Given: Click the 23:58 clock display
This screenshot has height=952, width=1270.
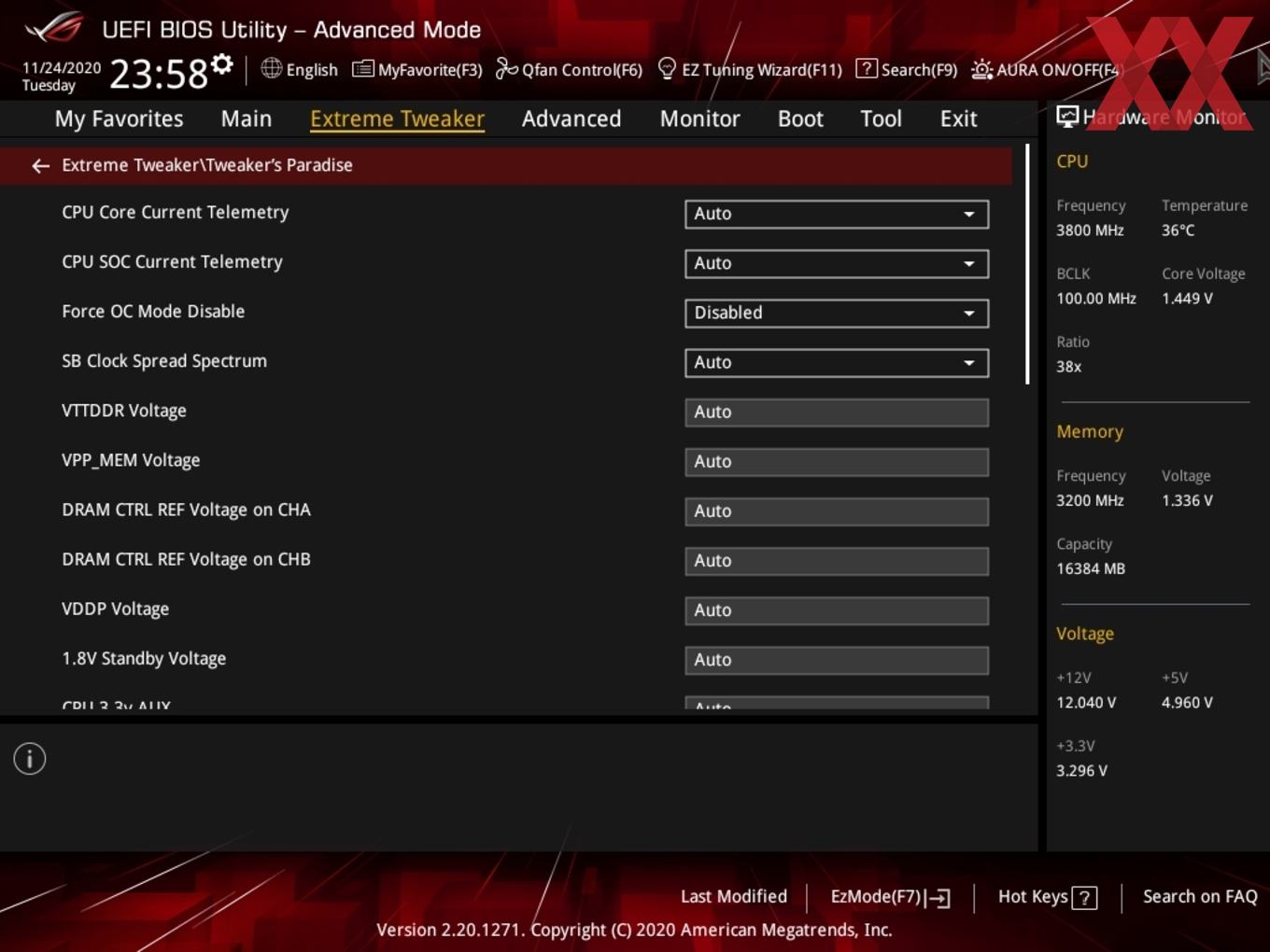Looking at the screenshot, I should (x=159, y=74).
